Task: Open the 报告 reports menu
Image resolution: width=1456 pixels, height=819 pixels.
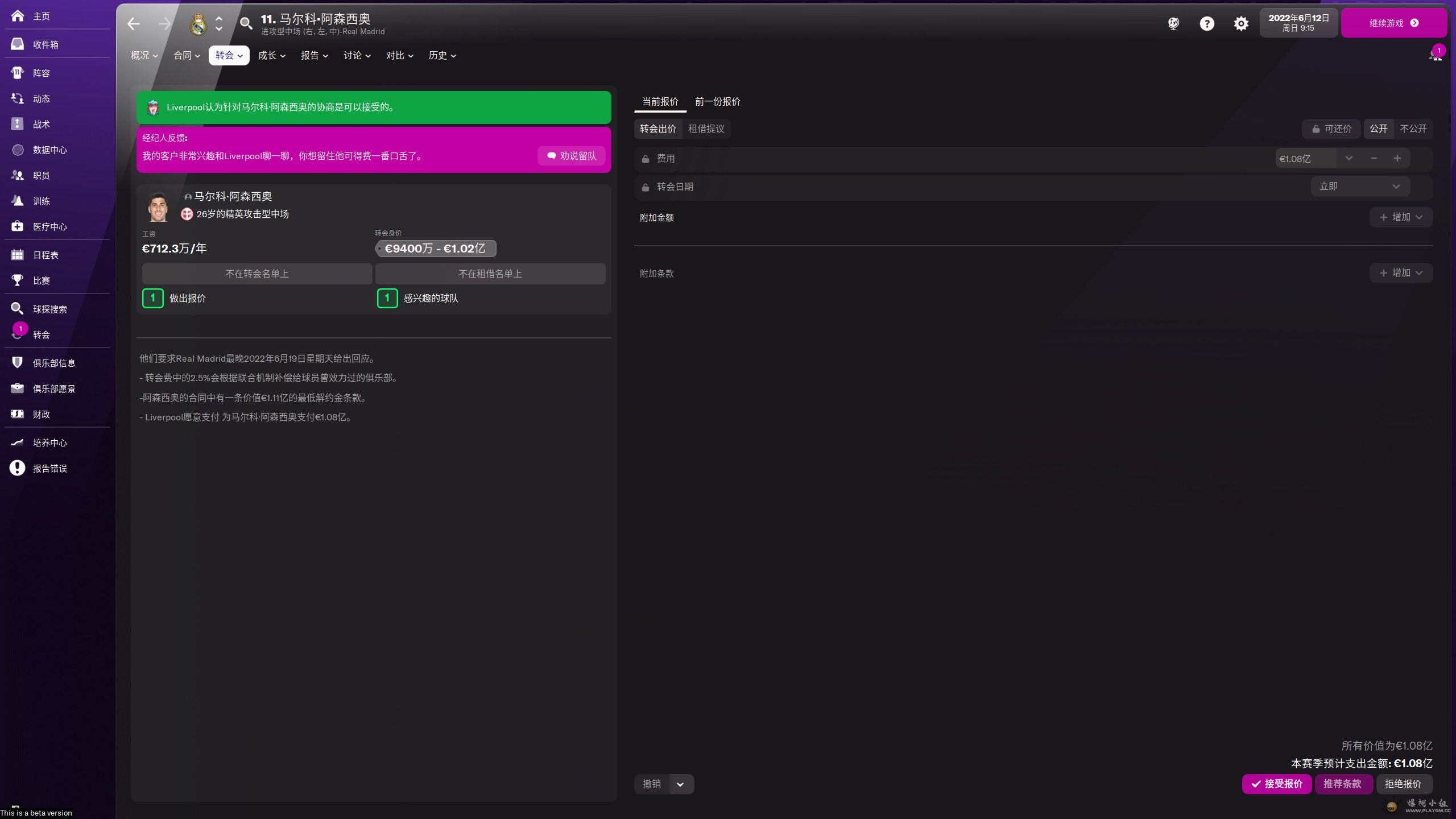Action: (315, 56)
